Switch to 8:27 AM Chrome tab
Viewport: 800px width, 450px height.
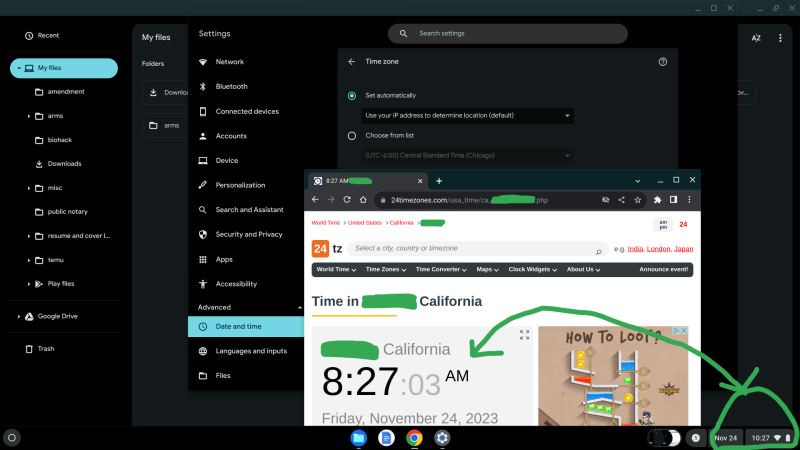pos(367,181)
